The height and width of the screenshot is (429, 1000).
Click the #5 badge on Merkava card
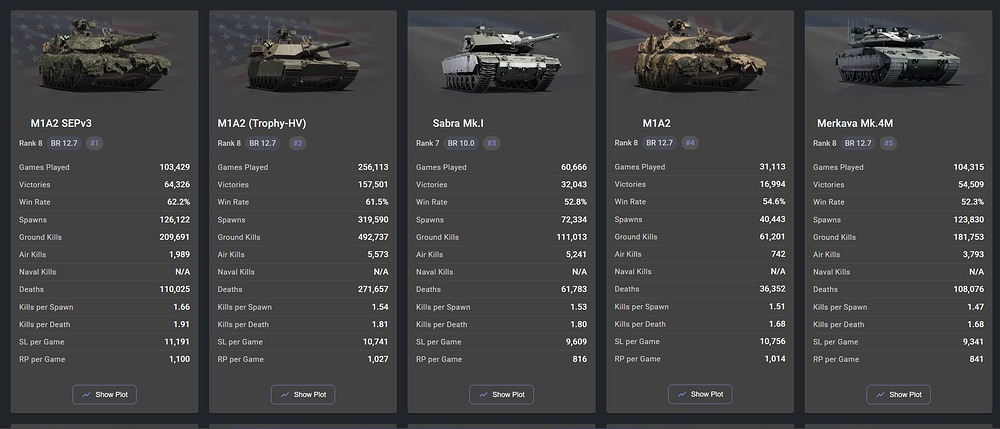pyautogui.click(x=888, y=143)
